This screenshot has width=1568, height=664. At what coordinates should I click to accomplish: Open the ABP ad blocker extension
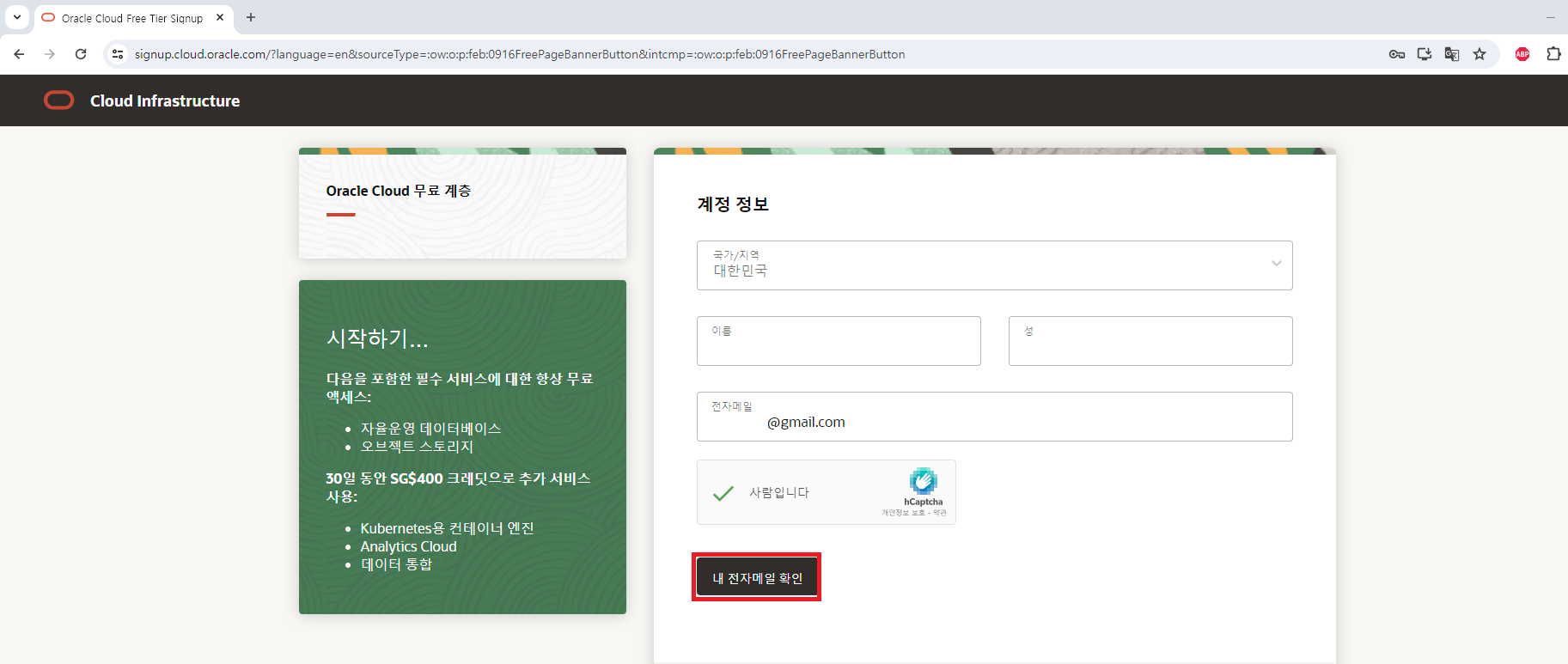coord(1522,54)
